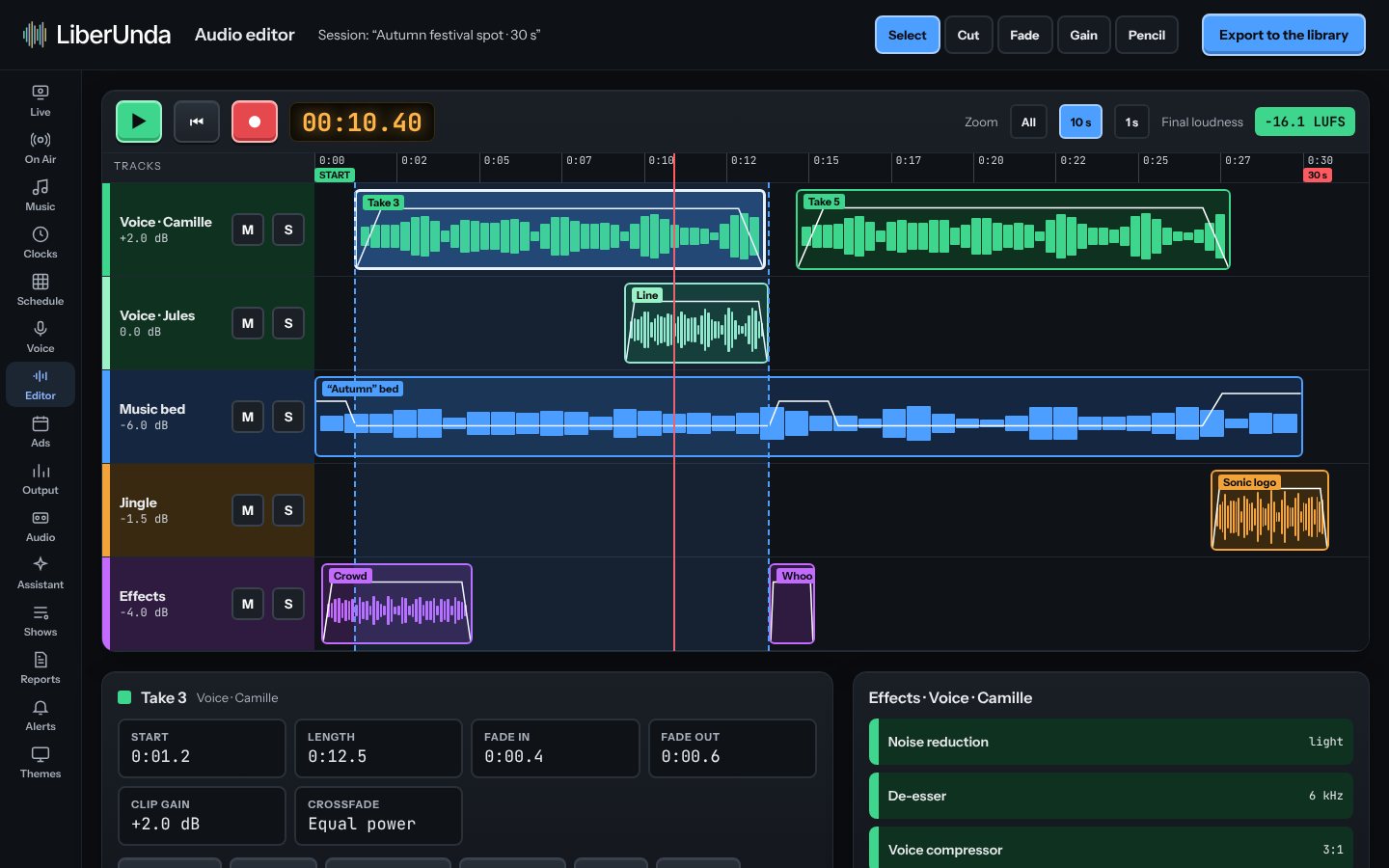Select the Take 5 clip on the timeline
1389x868 pixels.
(x=1013, y=230)
